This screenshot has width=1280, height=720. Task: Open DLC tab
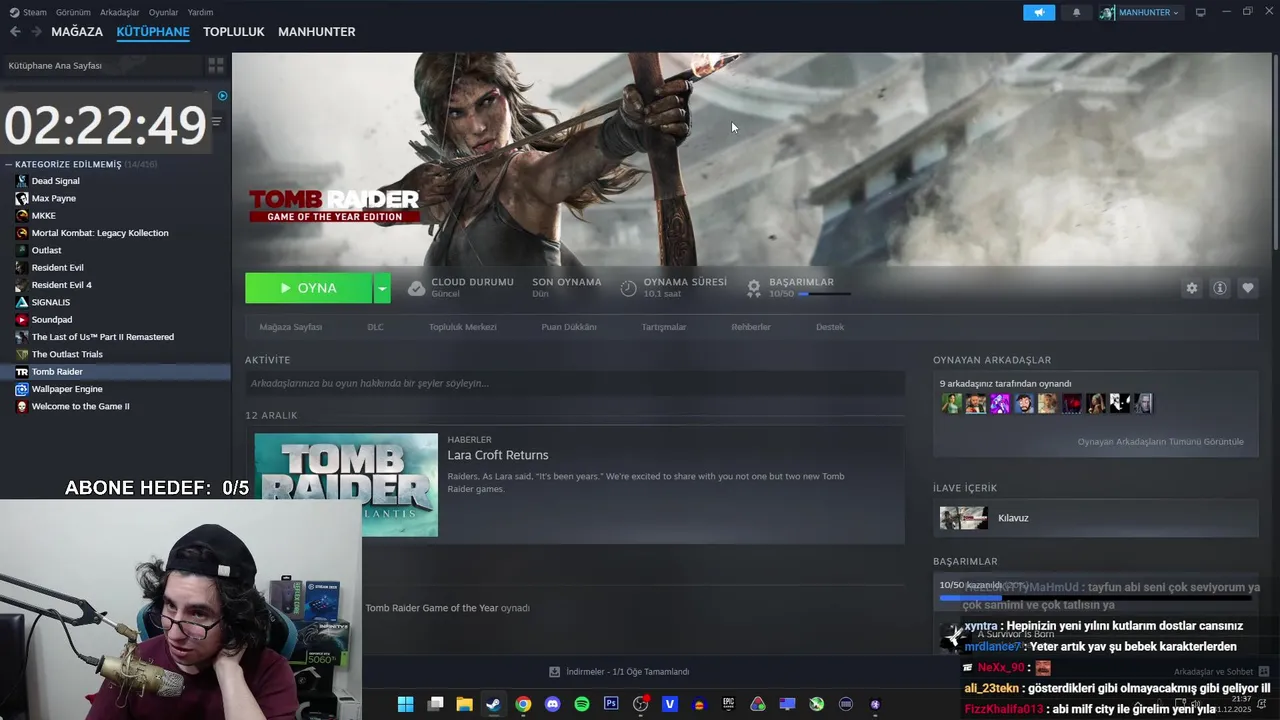tap(375, 327)
